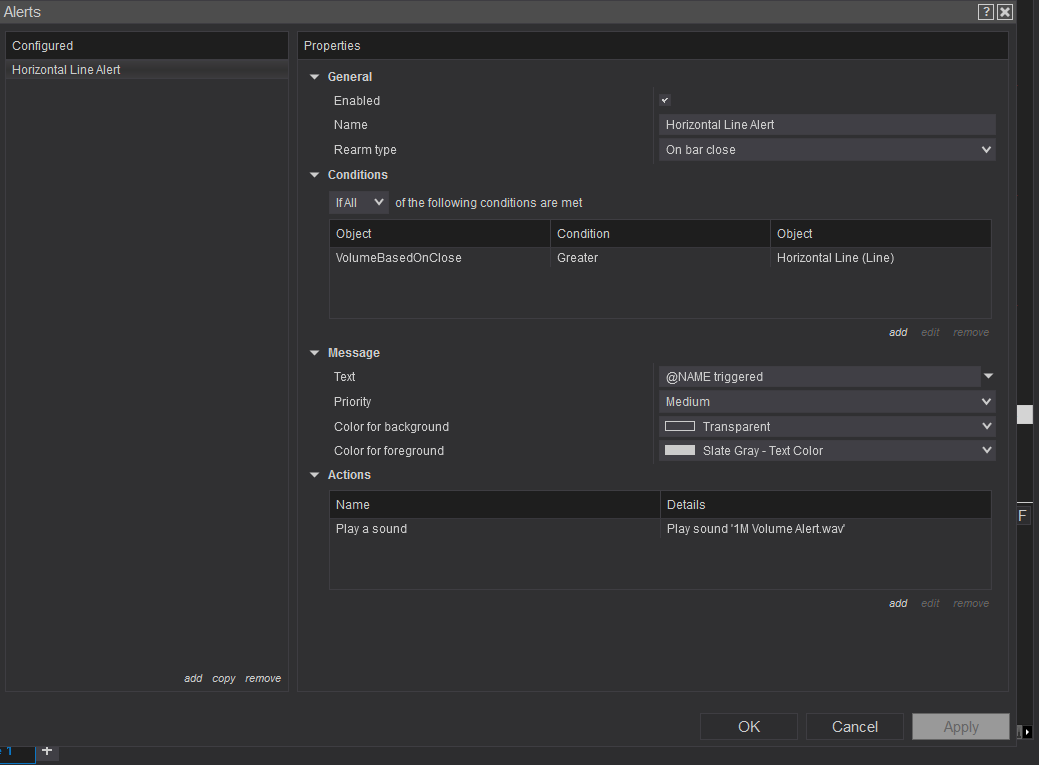The image size is (1039, 765).
Task: Select Horizontal Line Alert in Configured list
Action: pyautogui.click(x=67, y=70)
